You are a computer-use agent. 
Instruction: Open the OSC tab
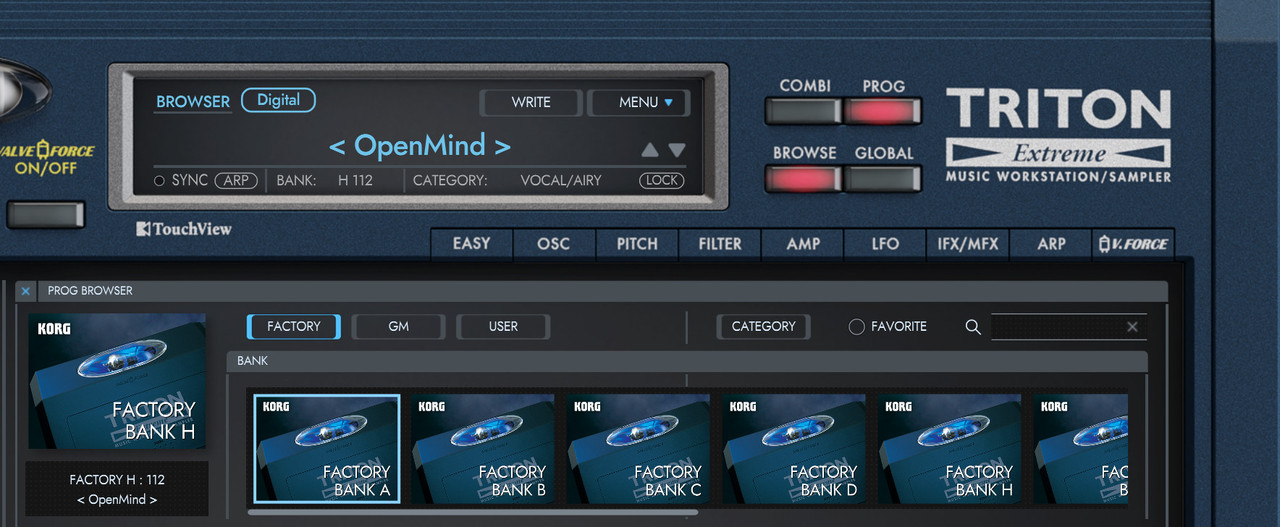(x=554, y=244)
